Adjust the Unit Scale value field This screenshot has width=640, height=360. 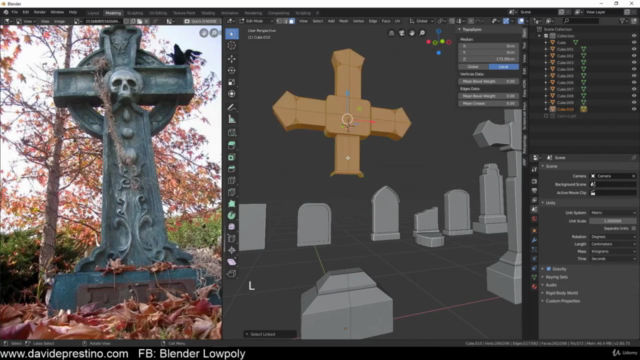[613, 221]
